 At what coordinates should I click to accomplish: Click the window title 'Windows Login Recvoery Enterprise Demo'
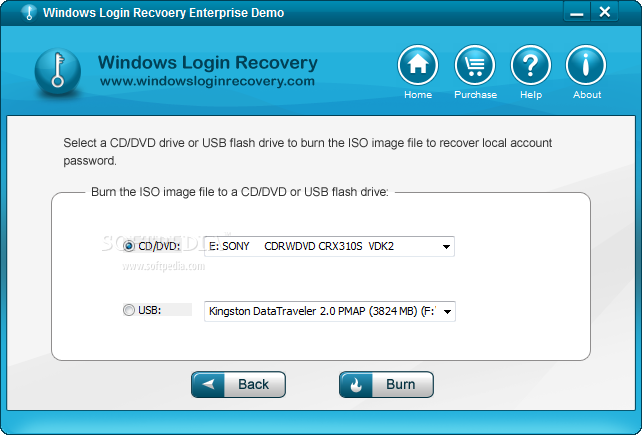(x=163, y=13)
